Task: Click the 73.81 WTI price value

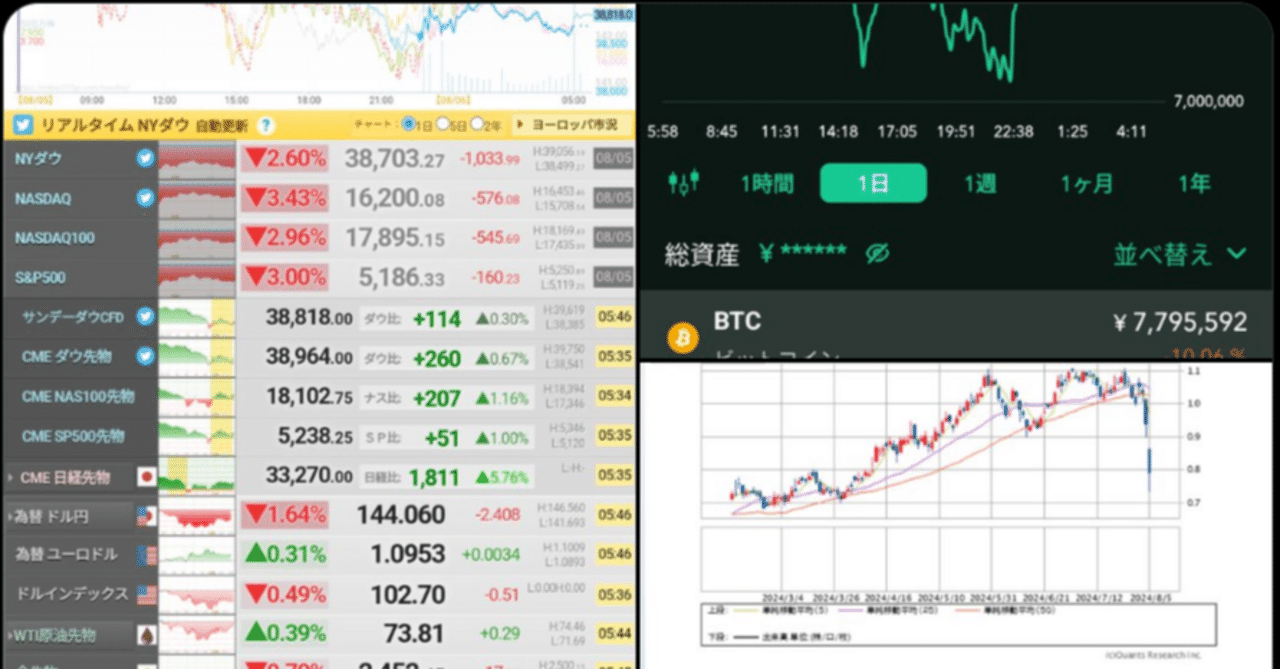Action: pyautogui.click(x=414, y=634)
